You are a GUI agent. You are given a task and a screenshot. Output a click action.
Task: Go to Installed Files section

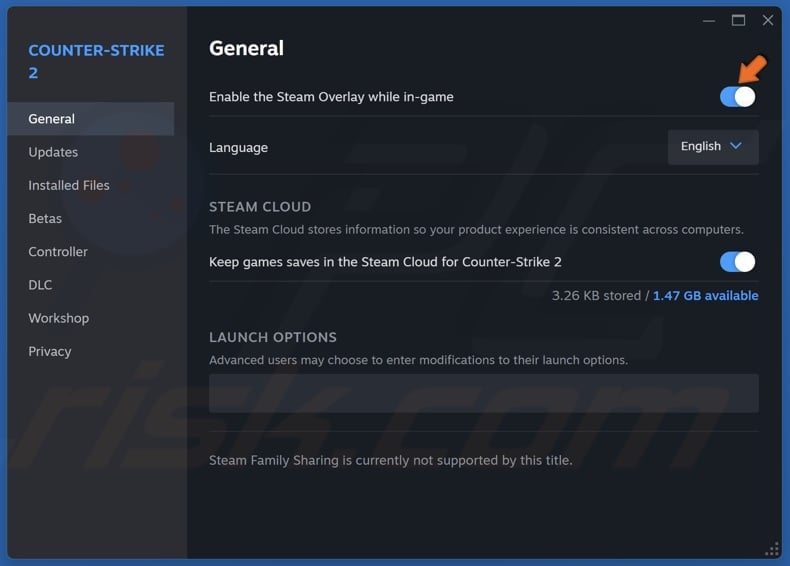pyautogui.click(x=69, y=185)
